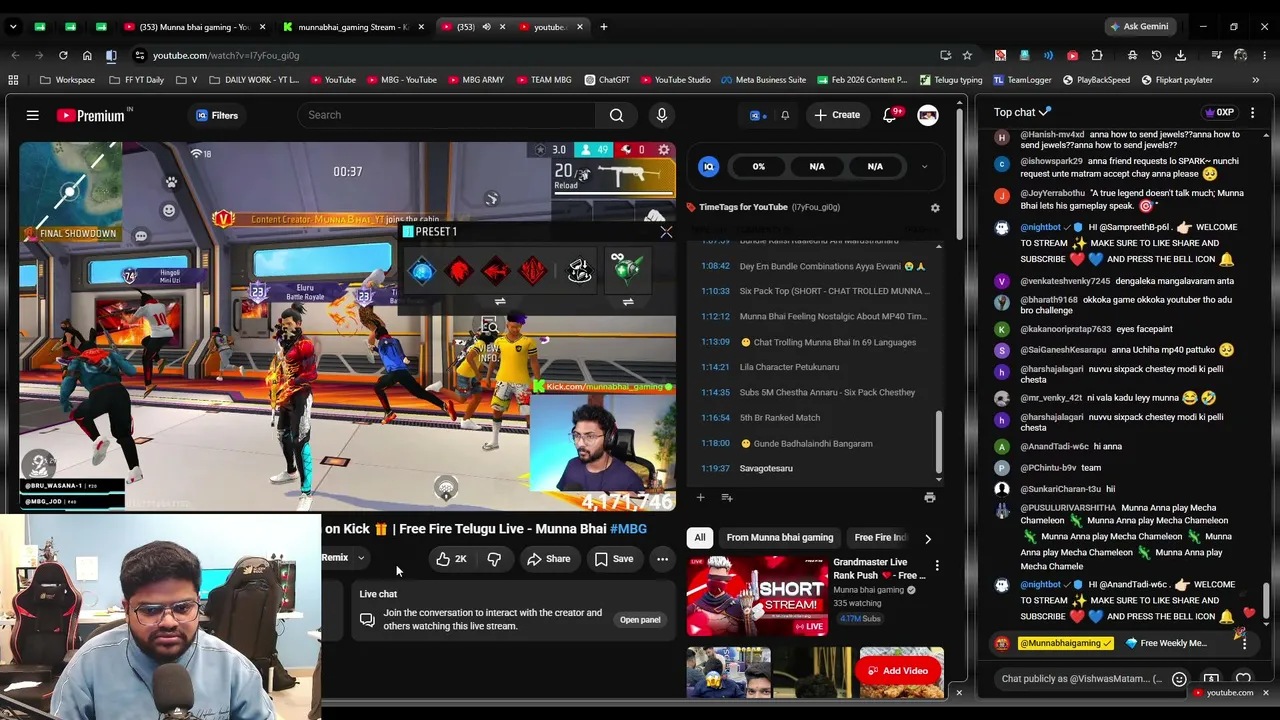This screenshot has width=1280, height=720.
Task: Open a new browser tab
Action: point(604,27)
